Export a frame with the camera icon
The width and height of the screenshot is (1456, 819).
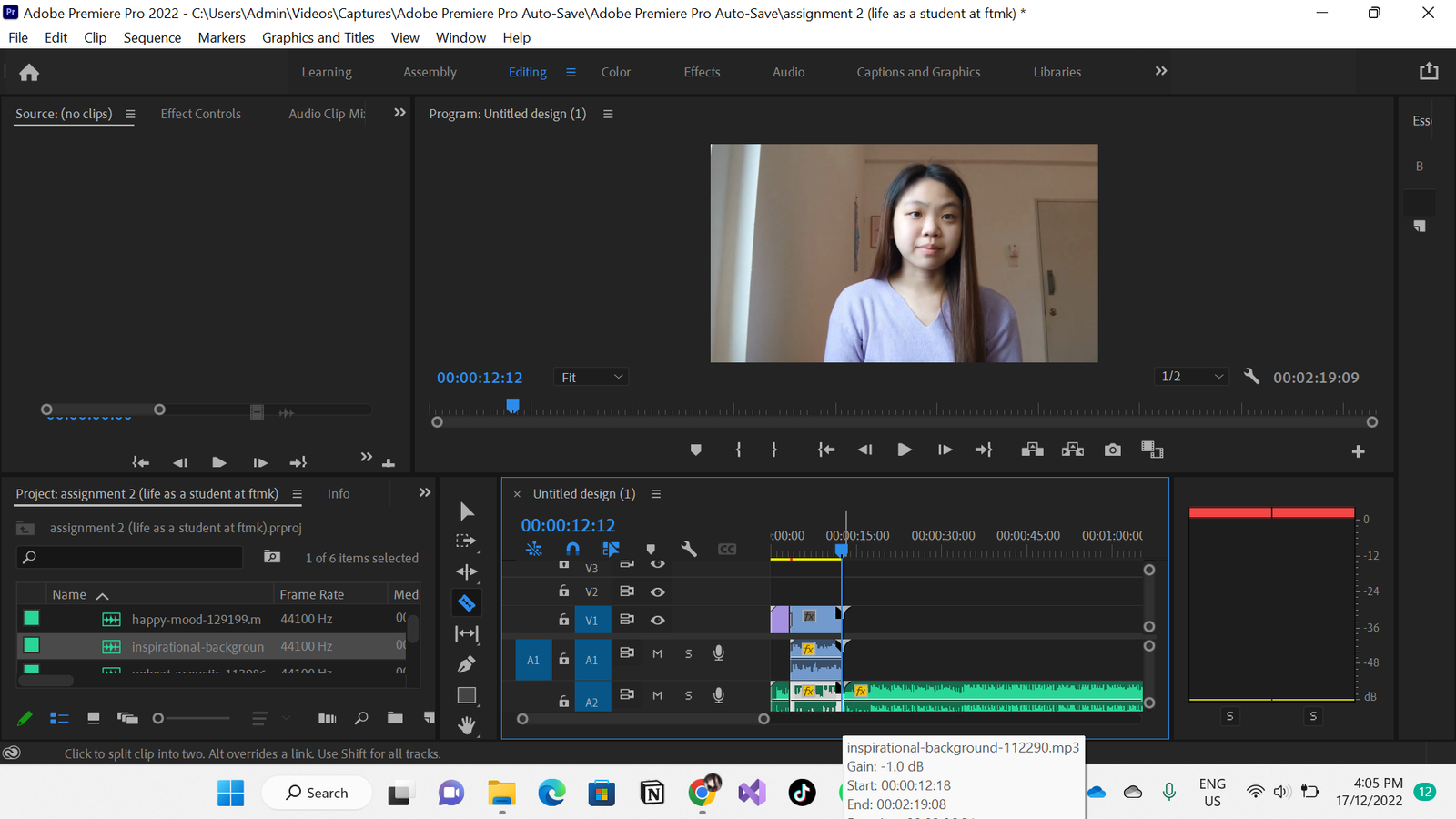1112,449
